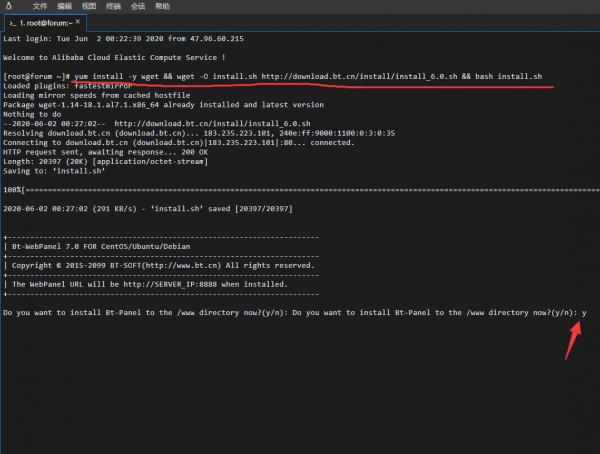The image size is (600, 454).
Task: Click 'Bt-WebPanel 7.0 FOR CentOS/Ubuntu/Debian' line
Action: pos(101,247)
